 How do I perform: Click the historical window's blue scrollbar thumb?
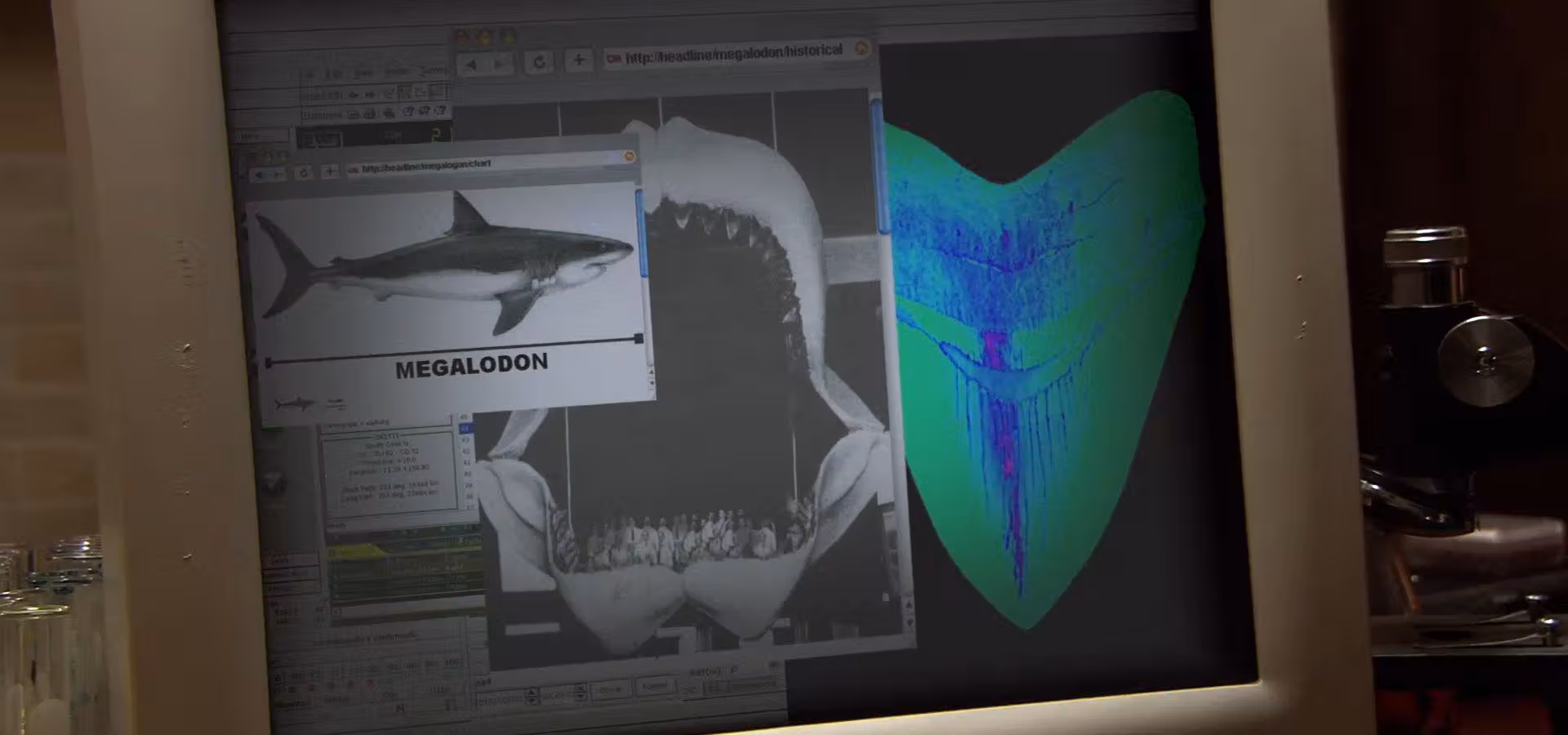(879, 163)
